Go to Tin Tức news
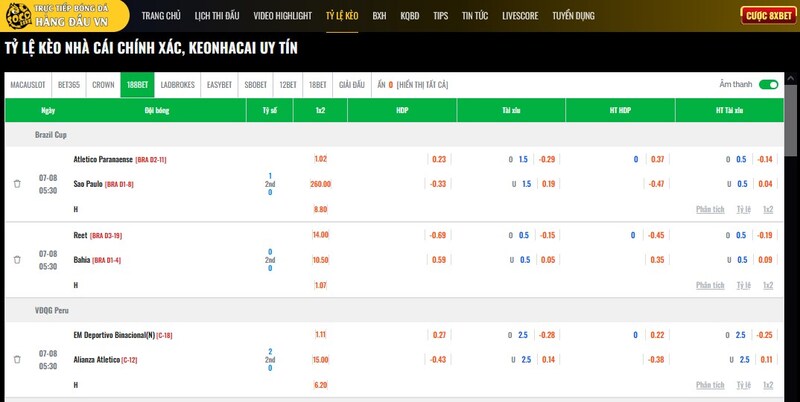The image size is (800, 402). (475, 16)
